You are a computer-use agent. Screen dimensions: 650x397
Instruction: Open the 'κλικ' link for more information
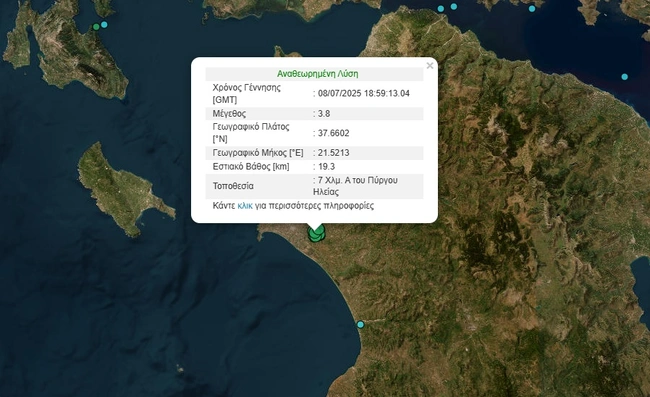point(245,206)
